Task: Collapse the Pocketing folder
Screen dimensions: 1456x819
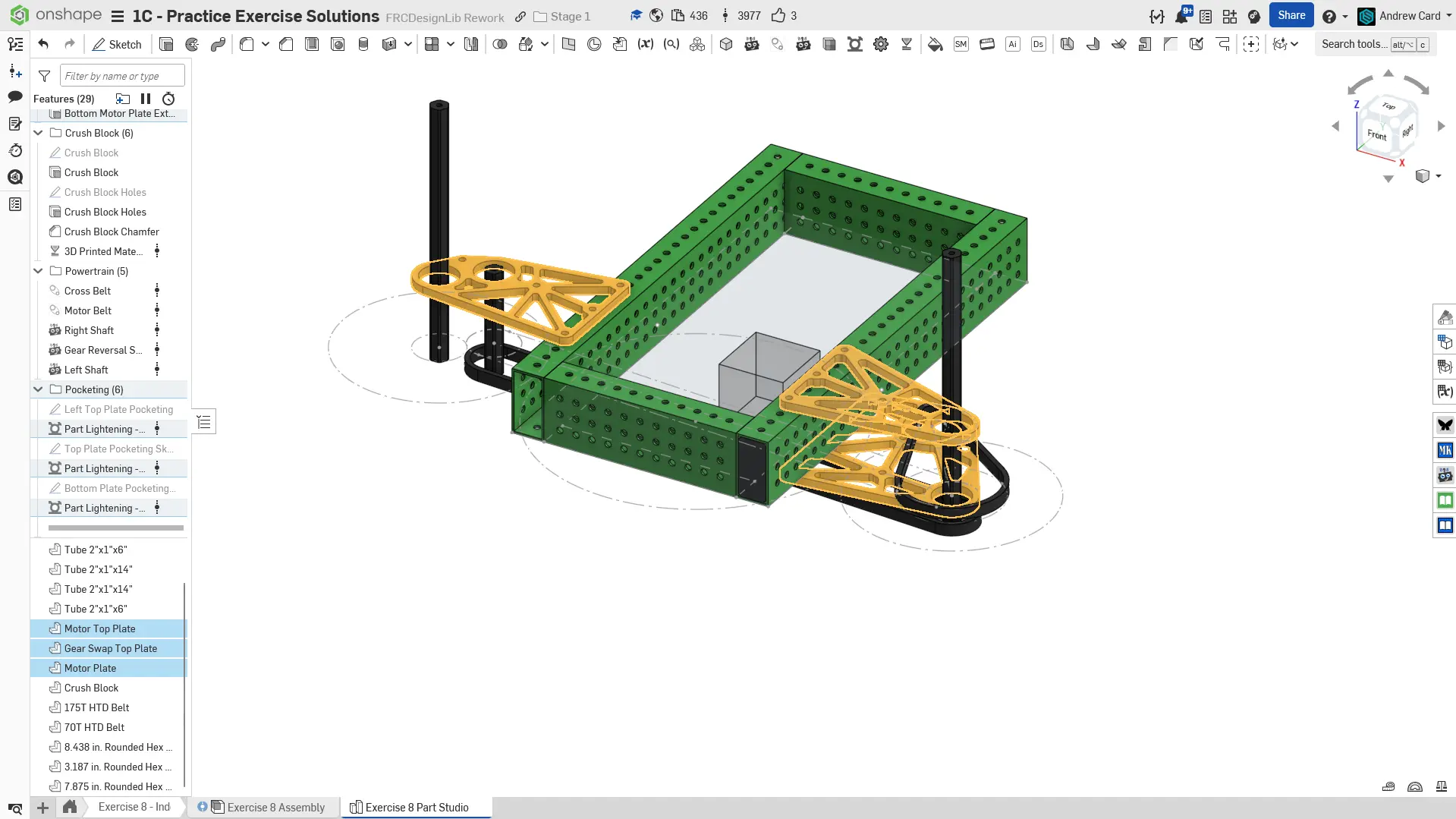Action: click(x=38, y=389)
